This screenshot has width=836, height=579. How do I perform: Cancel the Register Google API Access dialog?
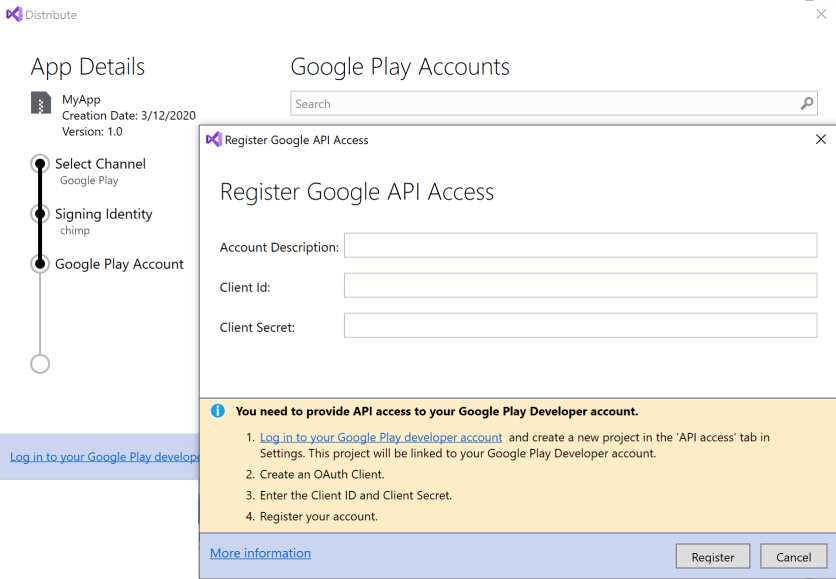tap(794, 556)
